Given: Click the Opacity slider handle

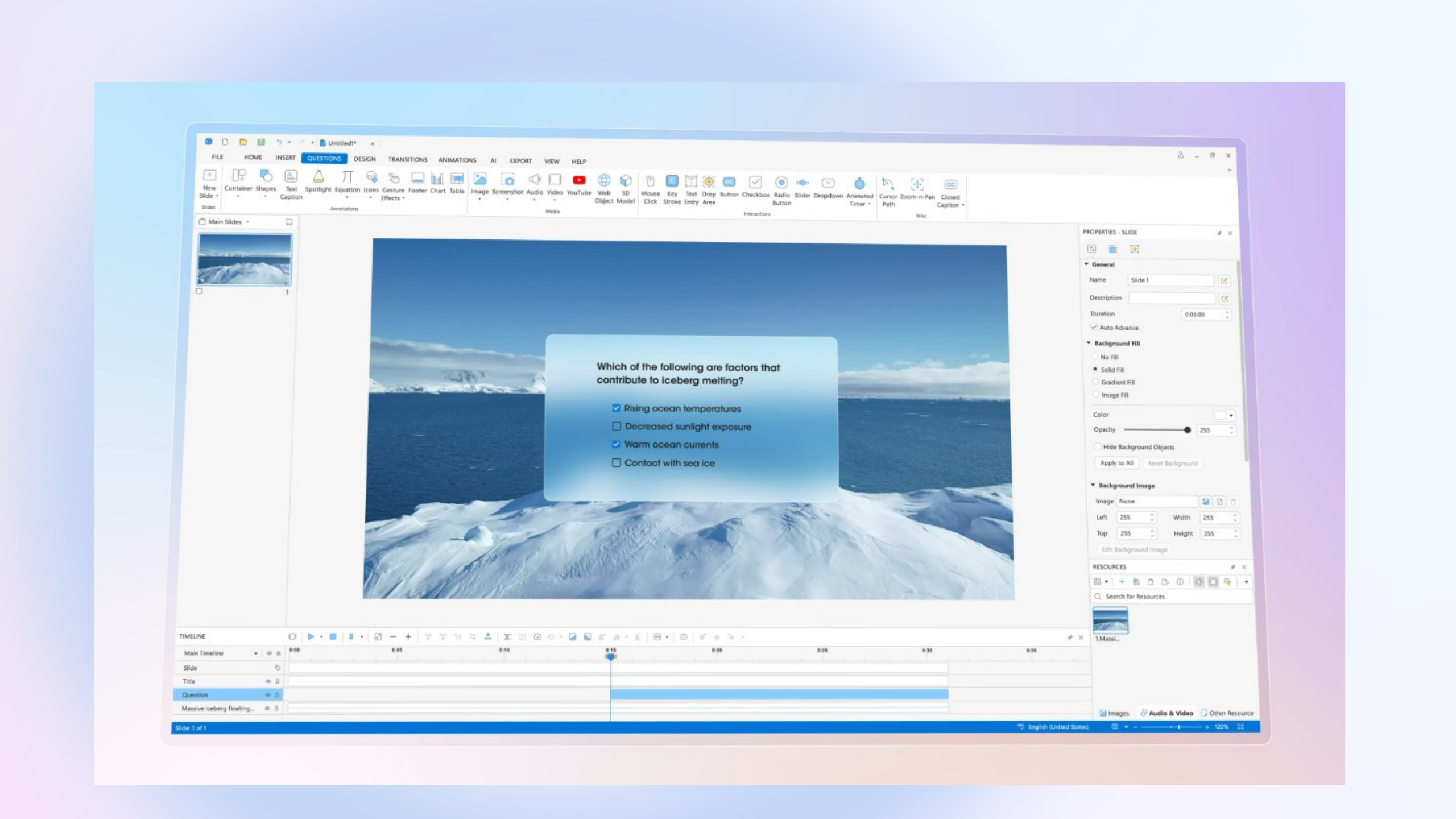Looking at the screenshot, I should coord(1187,430).
